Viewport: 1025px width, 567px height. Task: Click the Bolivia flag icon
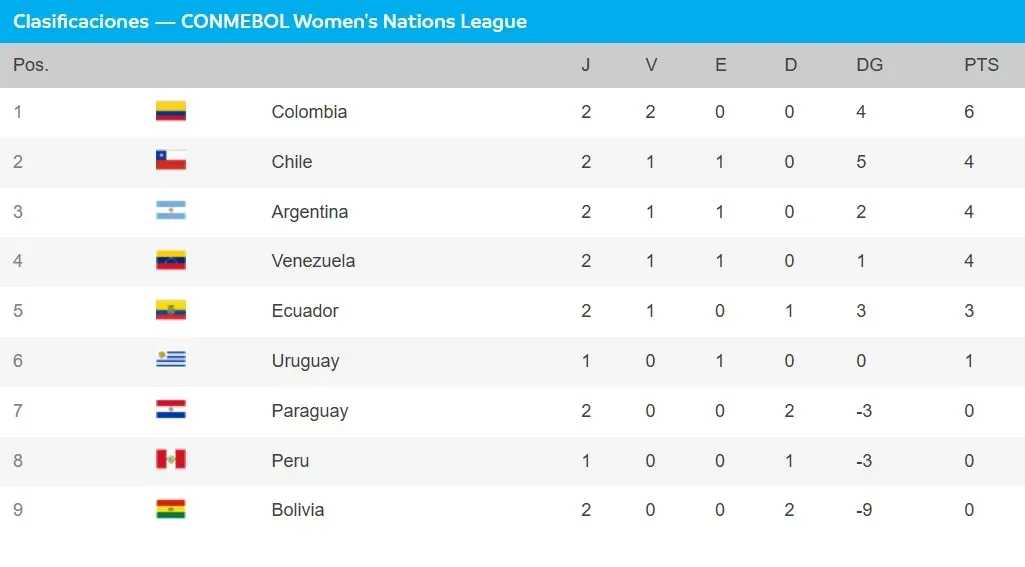tap(171, 510)
